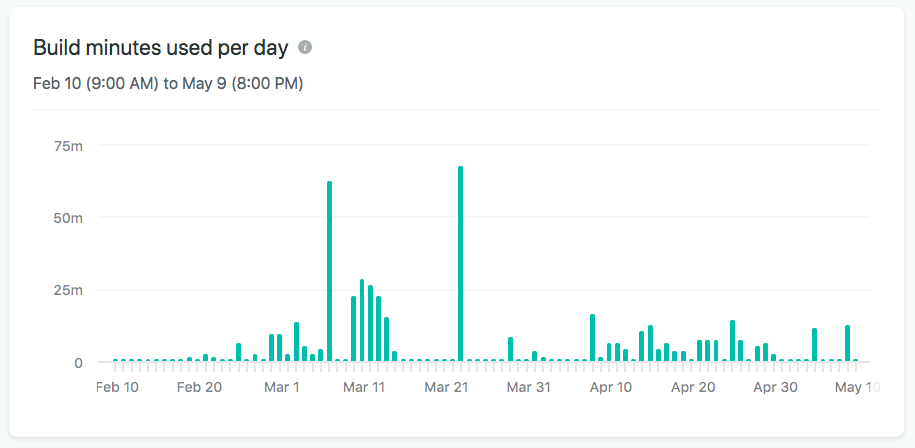Screen dimensions: 915x448
Task: Click the bar directly above Mar 11 label
Action: pos(362,321)
